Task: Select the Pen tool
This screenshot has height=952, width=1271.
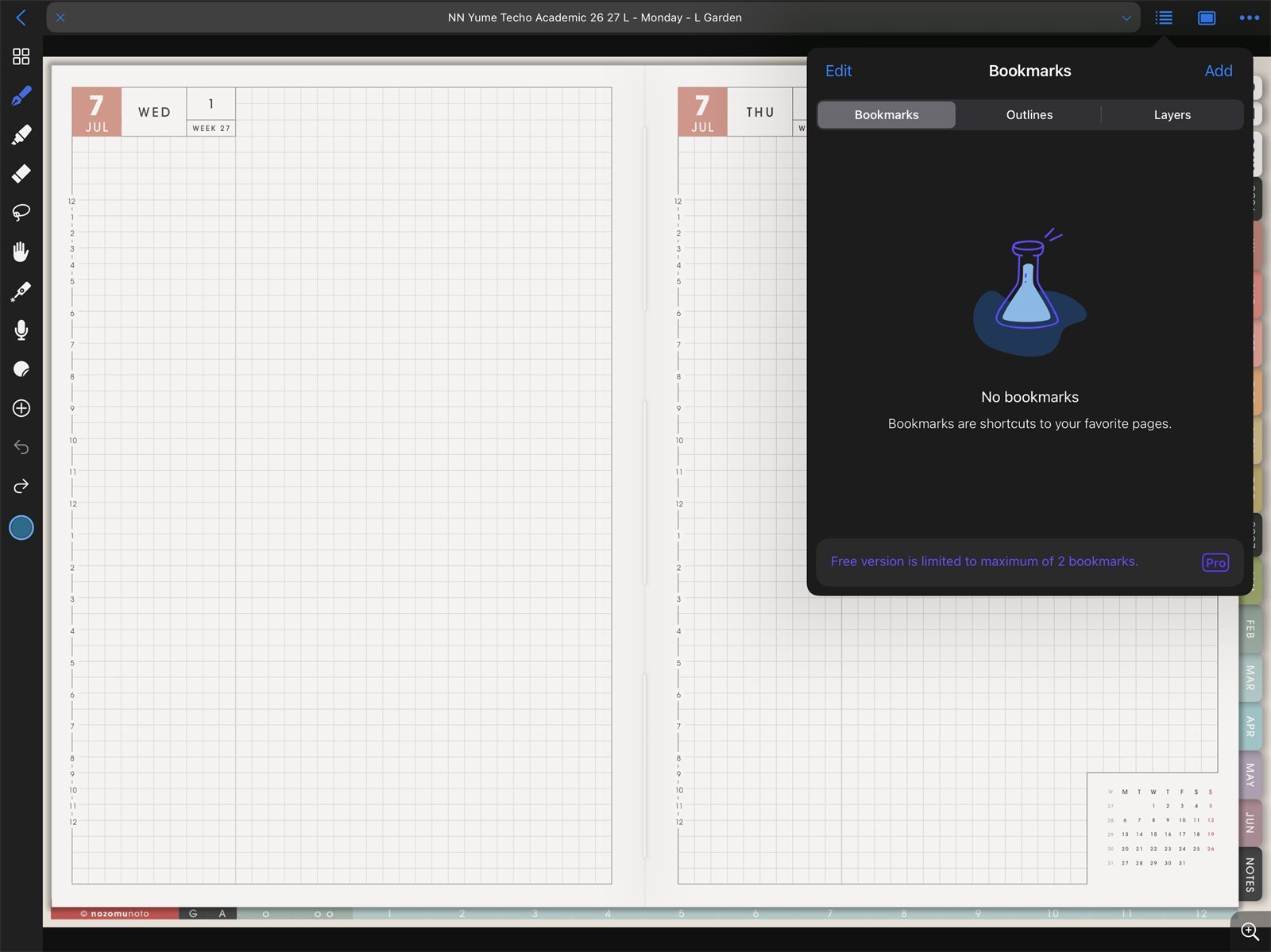Action: click(21, 96)
